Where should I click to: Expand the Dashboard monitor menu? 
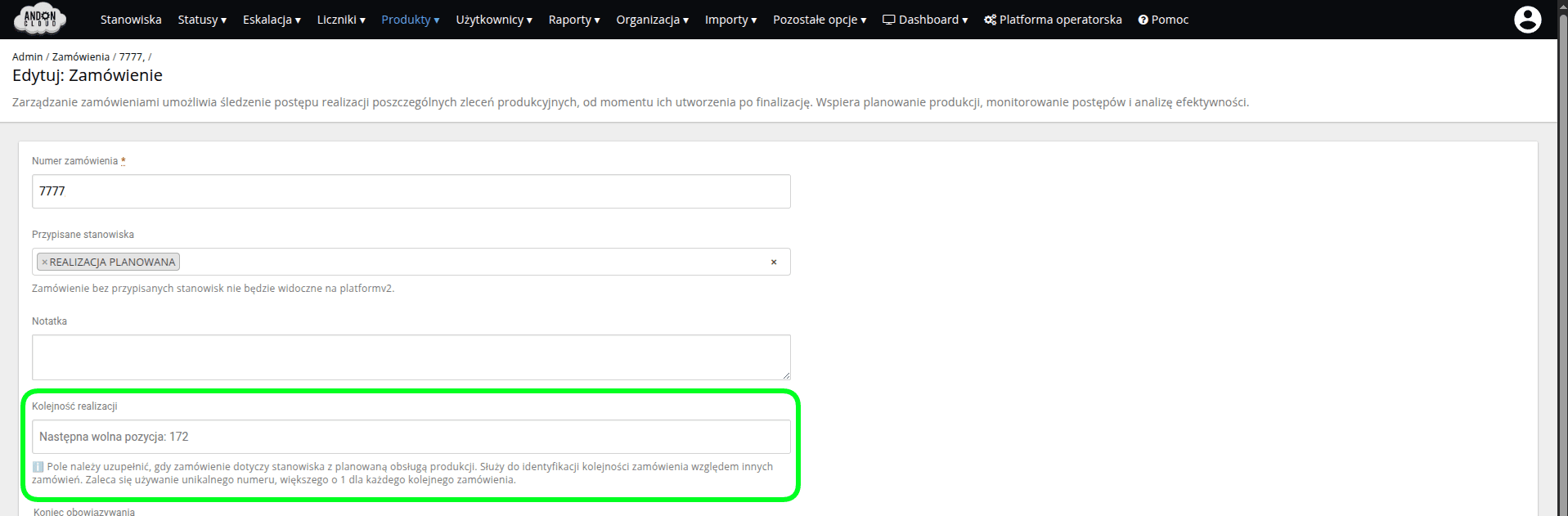click(x=924, y=20)
